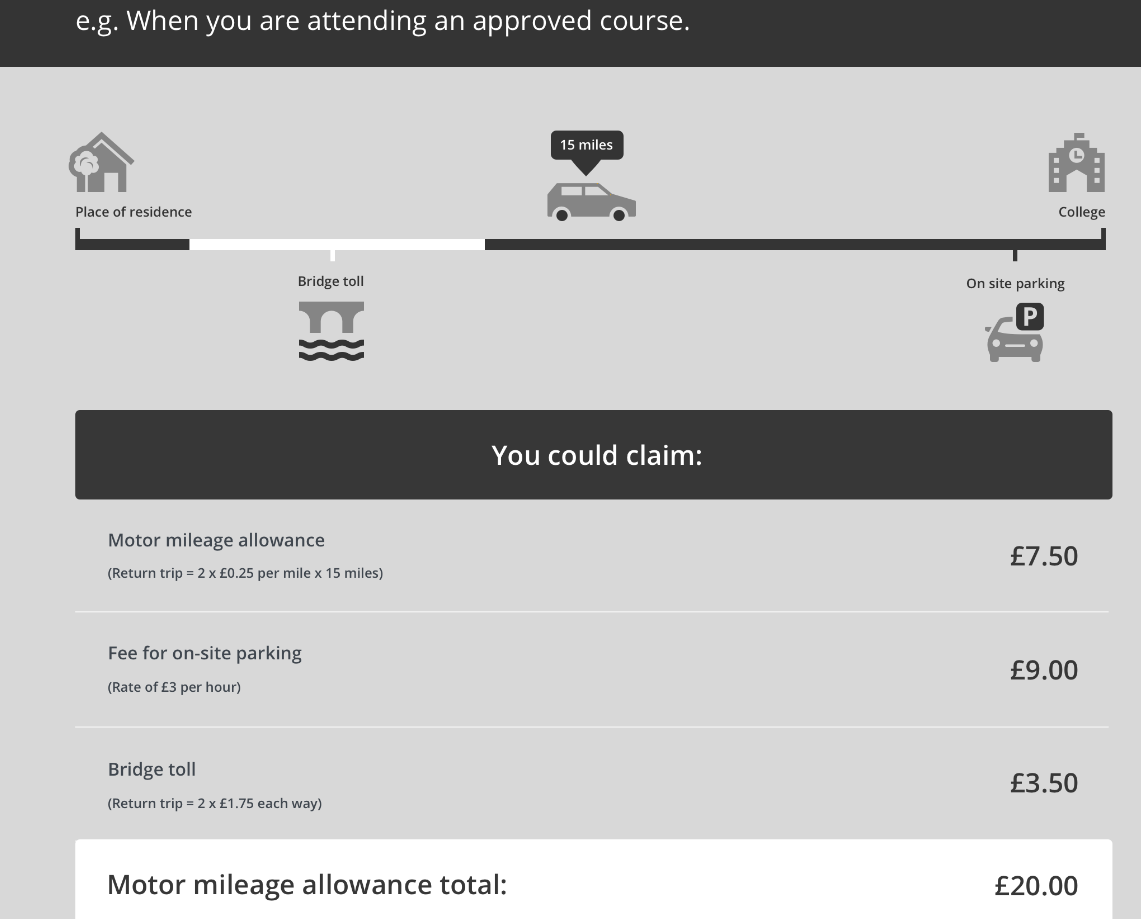This screenshot has height=919, width=1141.
Task: Click the approved course example text
Action: click(x=383, y=21)
